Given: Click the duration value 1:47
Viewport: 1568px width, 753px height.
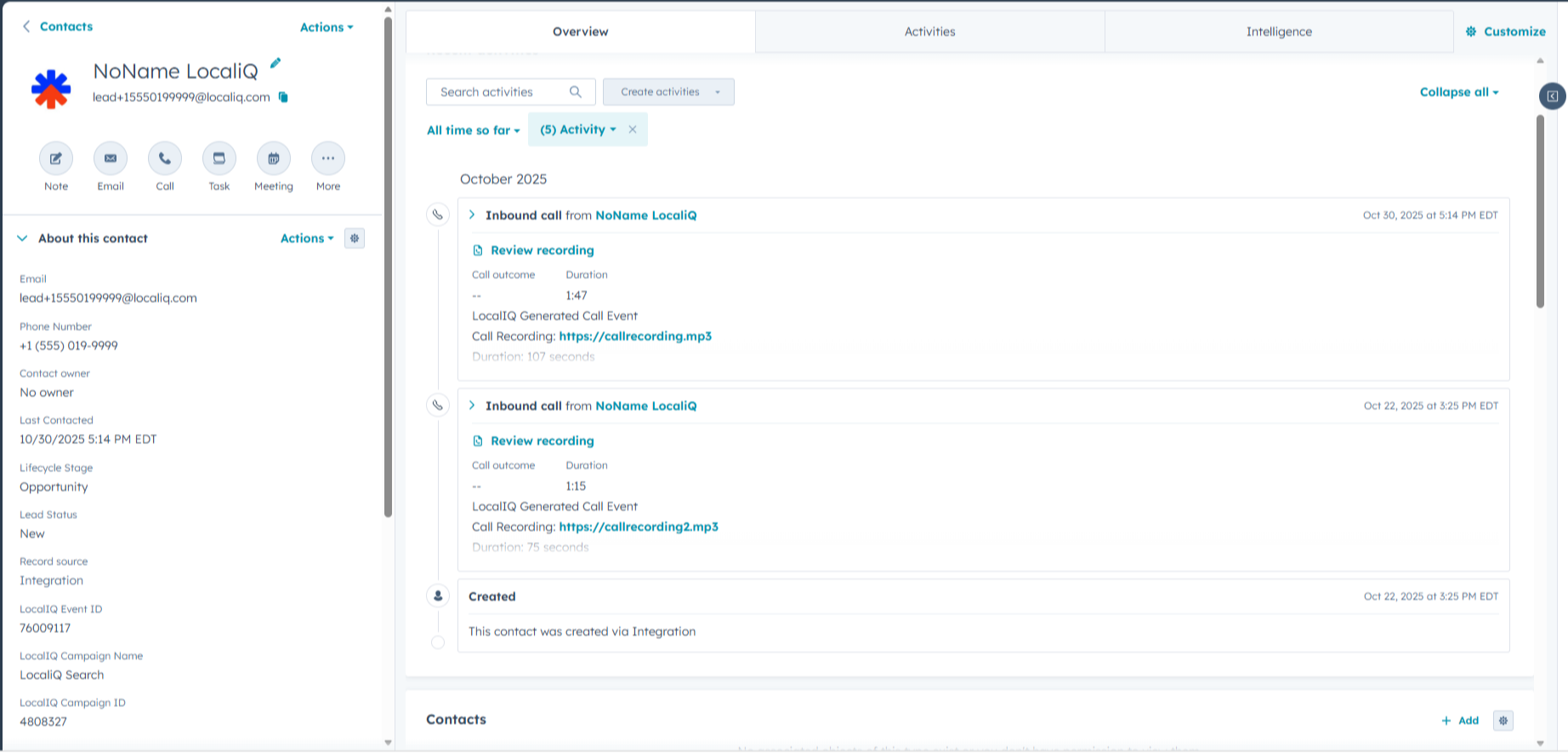Looking at the screenshot, I should pos(577,295).
